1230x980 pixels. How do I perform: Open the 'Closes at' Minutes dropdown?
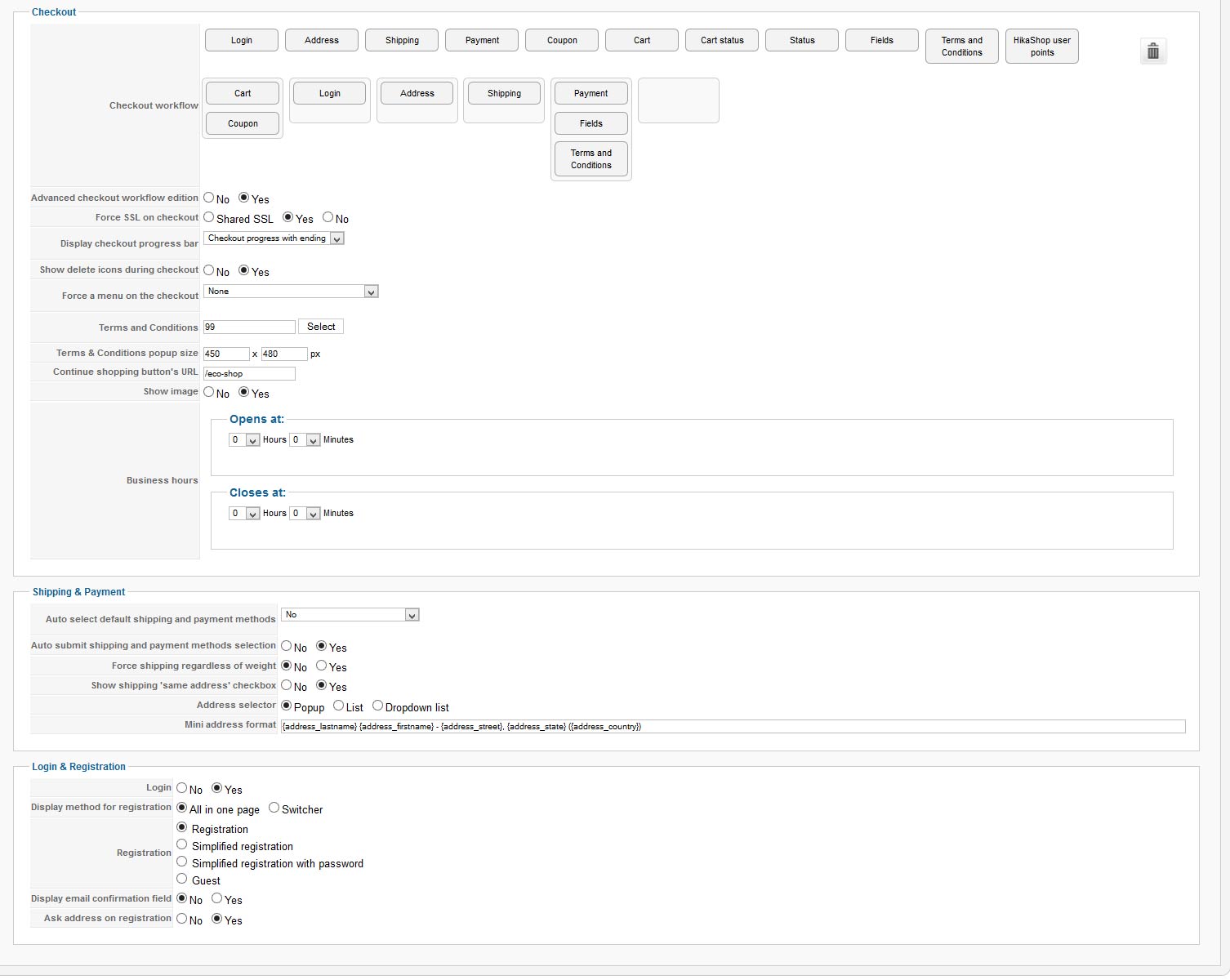point(305,514)
